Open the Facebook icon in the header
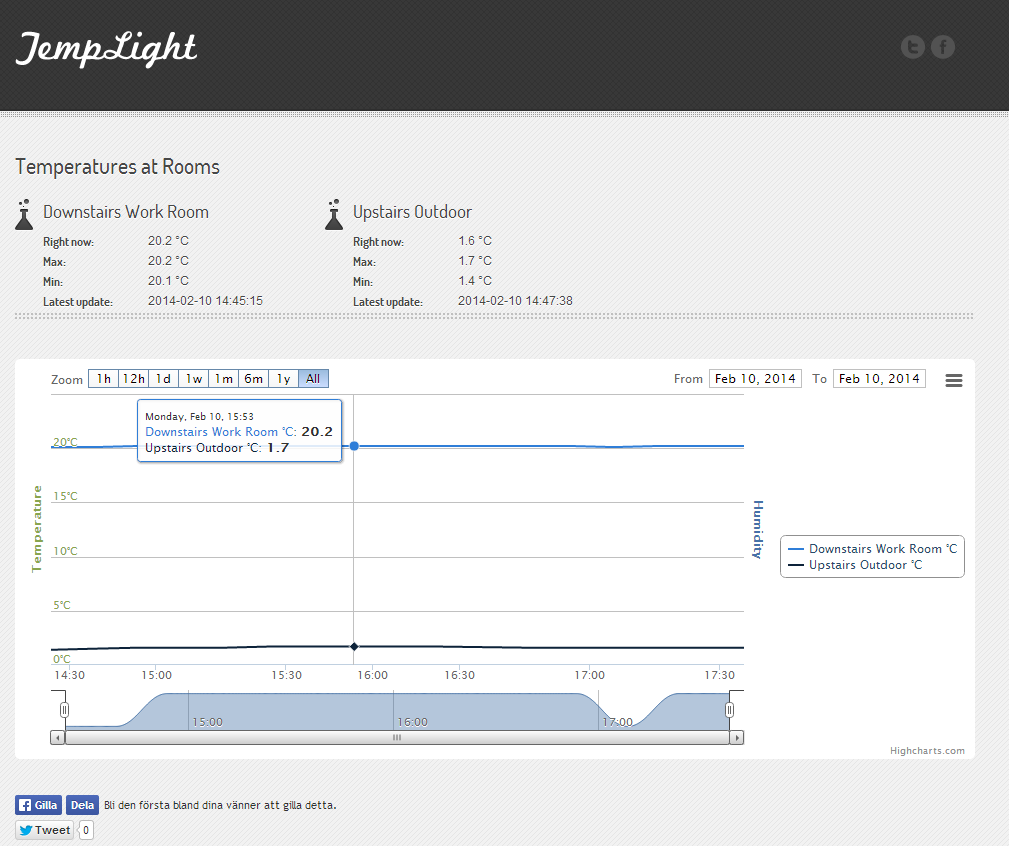This screenshot has width=1009, height=846. point(943,47)
